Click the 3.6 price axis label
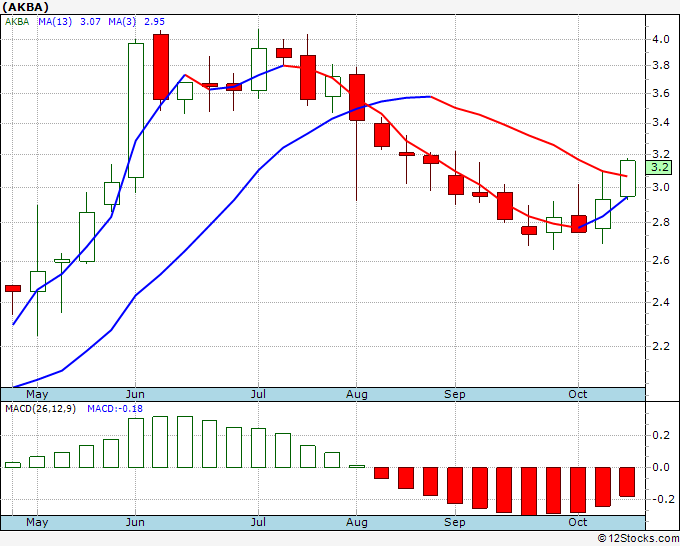The image size is (680, 546). point(661,93)
